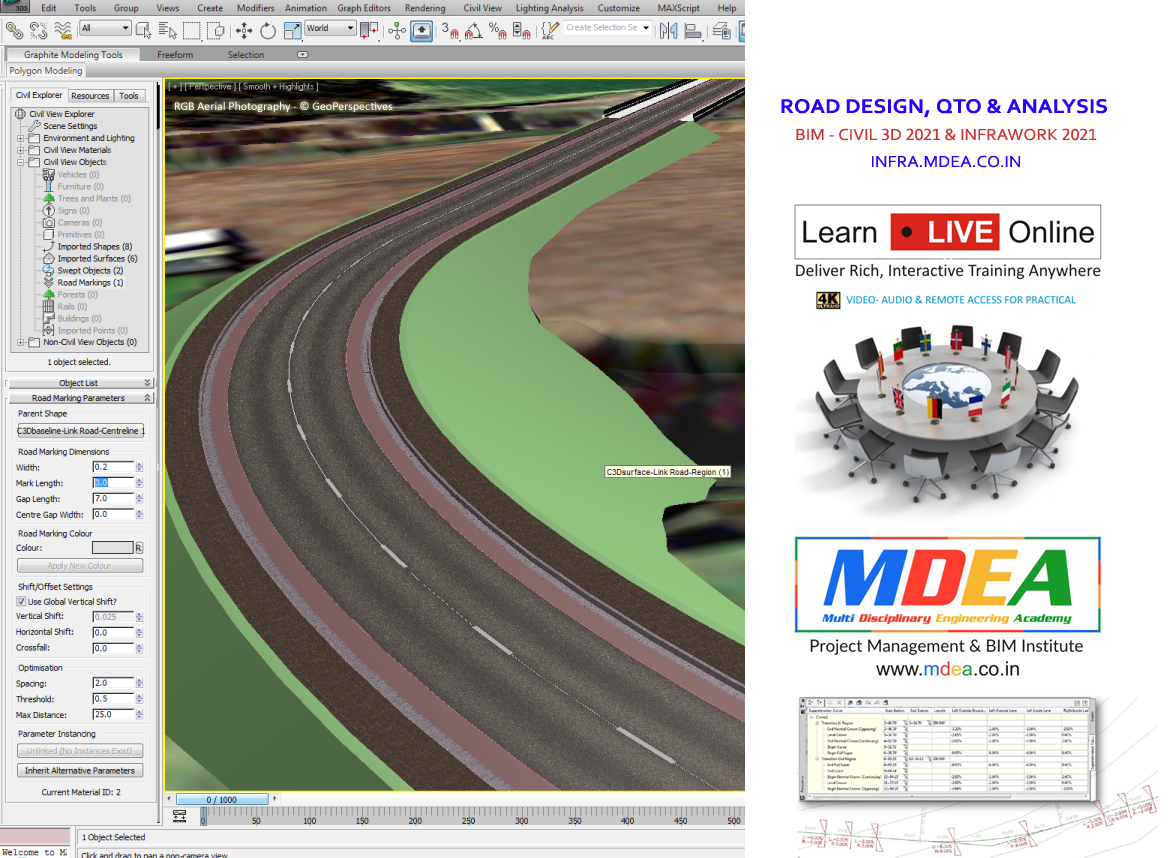Switch to the Resources tab
1171x858 pixels.
pyautogui.click(x=90, y=96)
